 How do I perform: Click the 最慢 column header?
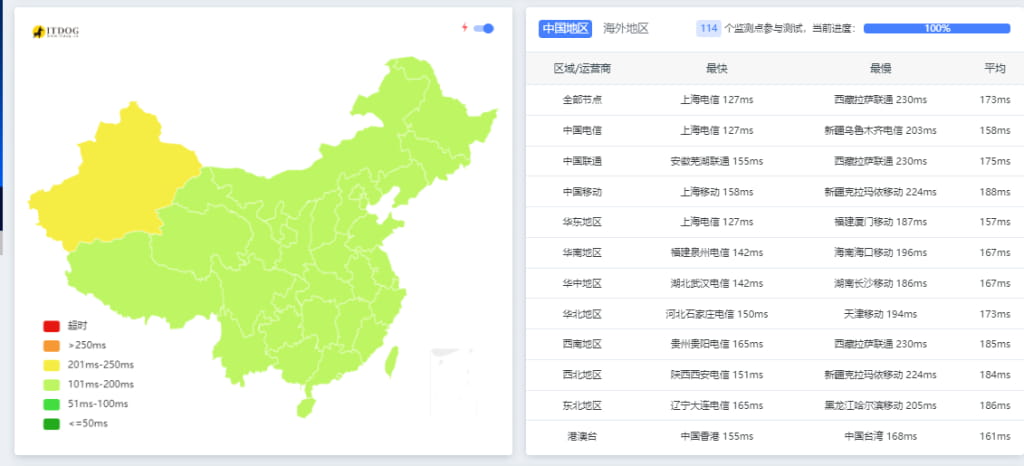880,69
